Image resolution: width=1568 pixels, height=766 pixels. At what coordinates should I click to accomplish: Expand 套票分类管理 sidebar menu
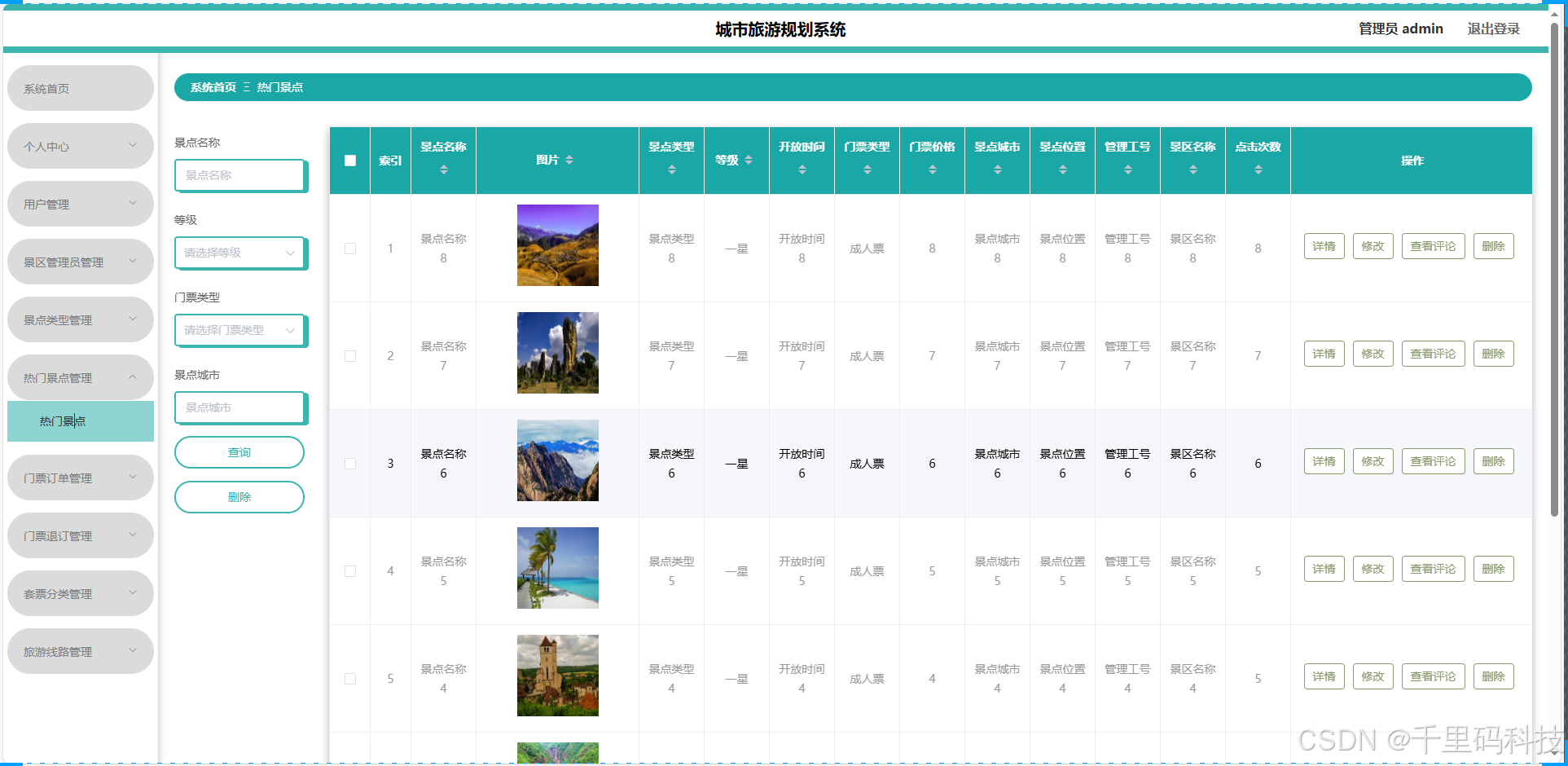click(81, 593)
